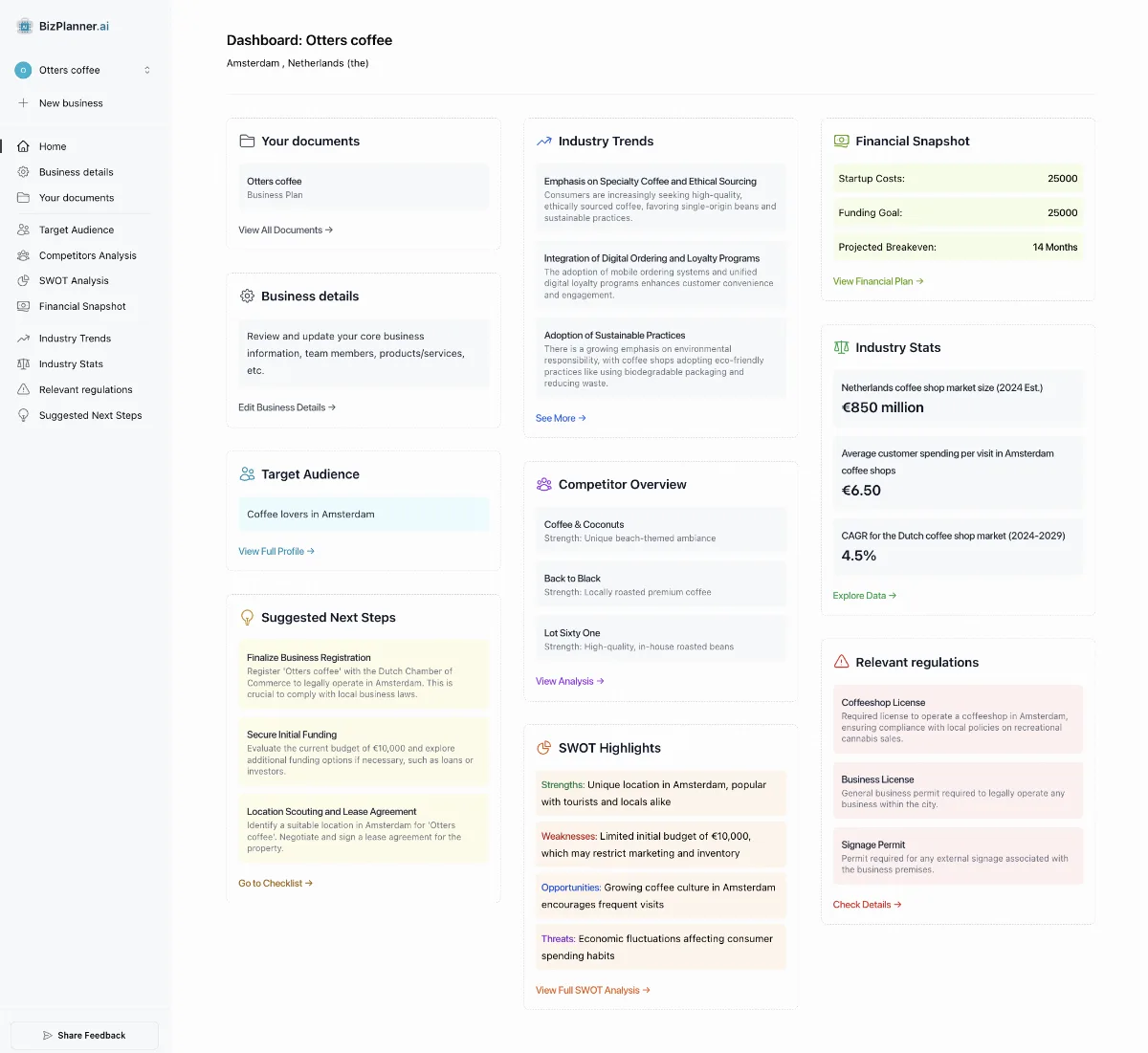Open the Otters coffee Business Plan document

(364, 187)
